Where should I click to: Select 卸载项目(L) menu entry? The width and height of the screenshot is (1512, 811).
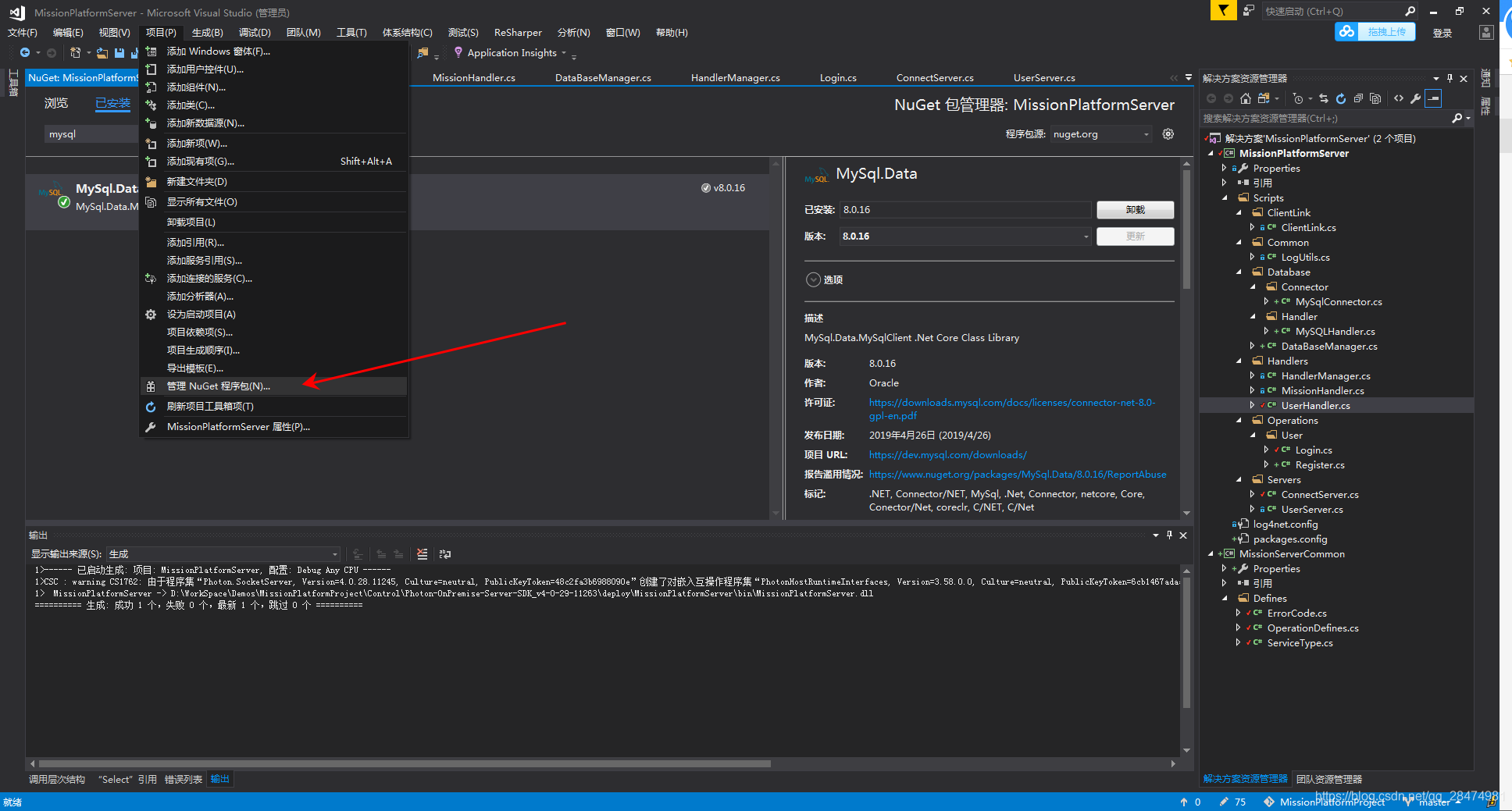tap(274, 222)
